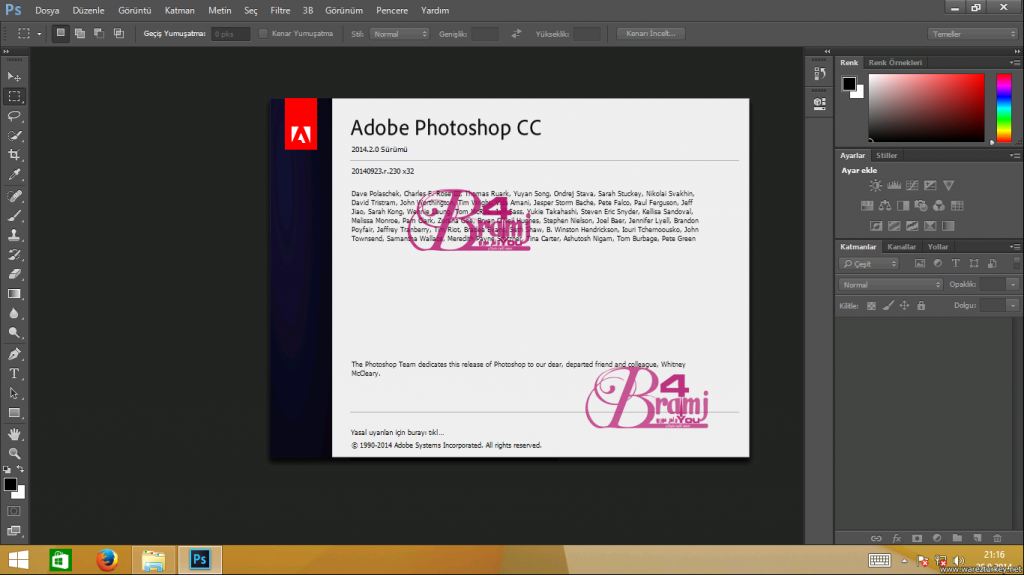The image size is (1024, 575).
Task: Select the Crop tool
Action: (14, 155)
